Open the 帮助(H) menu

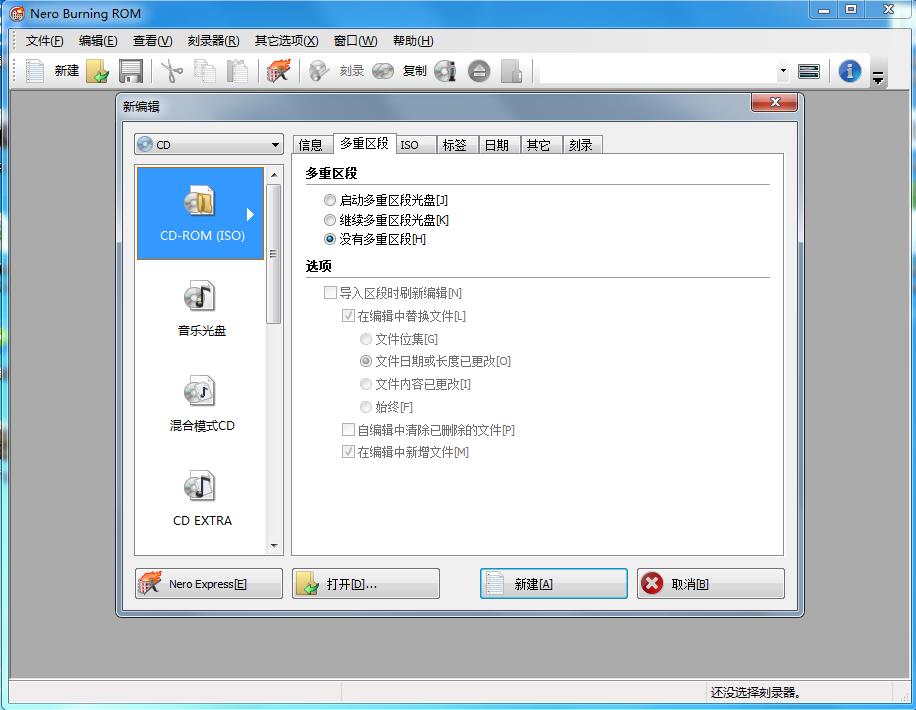coord(413,41)
